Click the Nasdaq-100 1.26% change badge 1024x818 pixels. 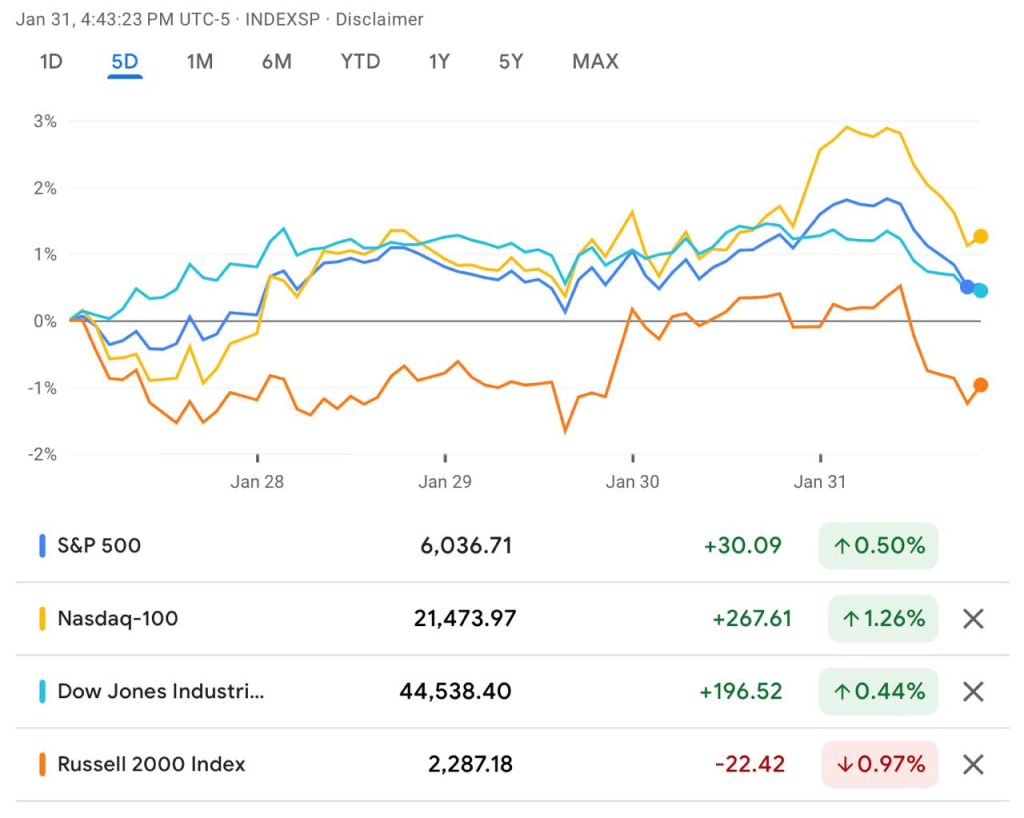pos(883,619)
